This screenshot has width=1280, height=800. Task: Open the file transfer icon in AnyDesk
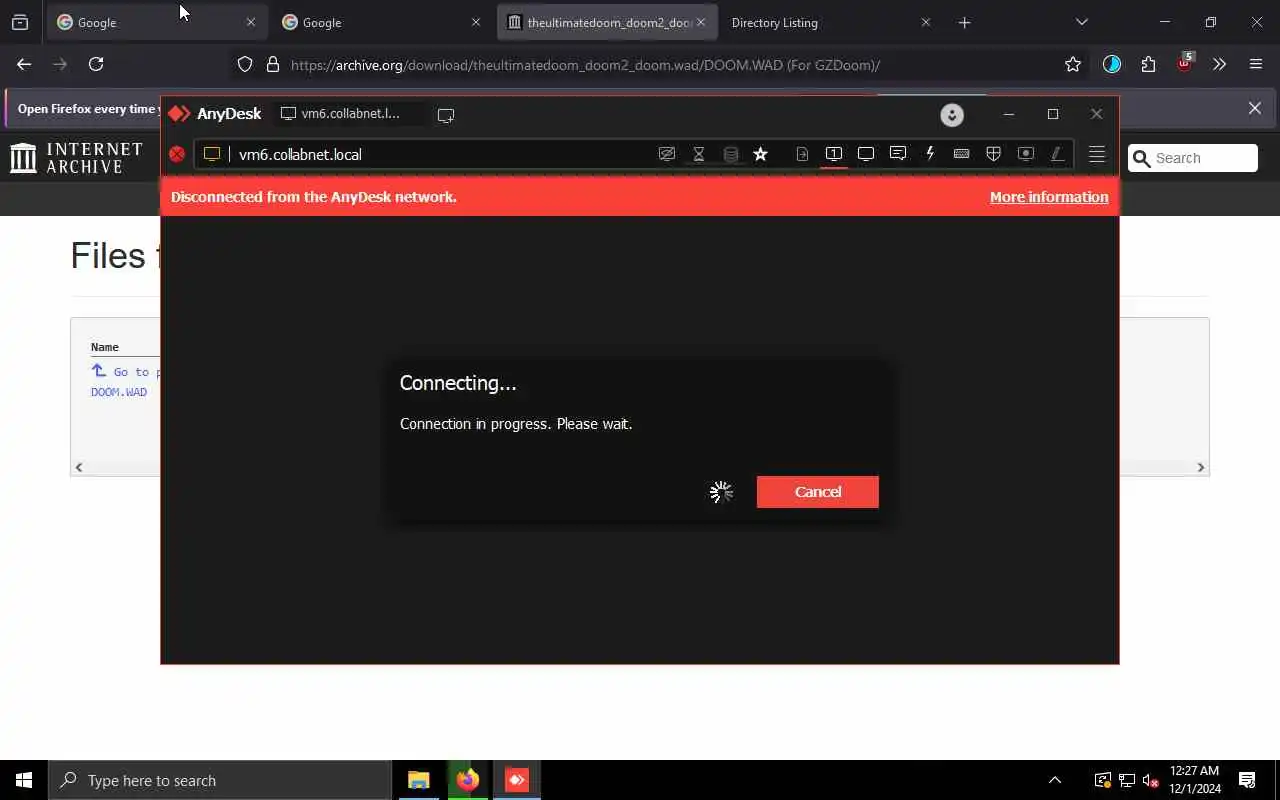[x=802, y=154]
